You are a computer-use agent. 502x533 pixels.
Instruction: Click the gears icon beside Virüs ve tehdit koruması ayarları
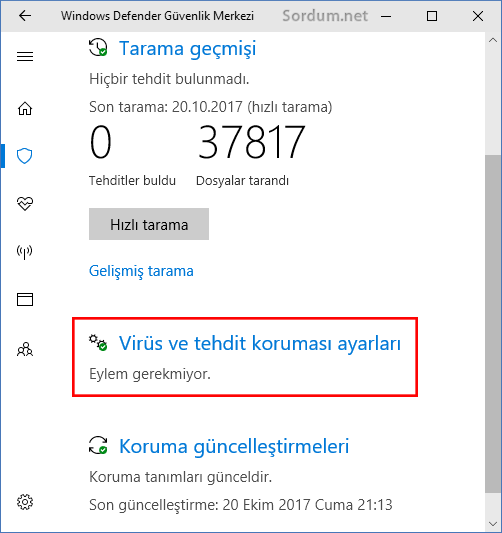pyautogui.click(x=98, y=343)
